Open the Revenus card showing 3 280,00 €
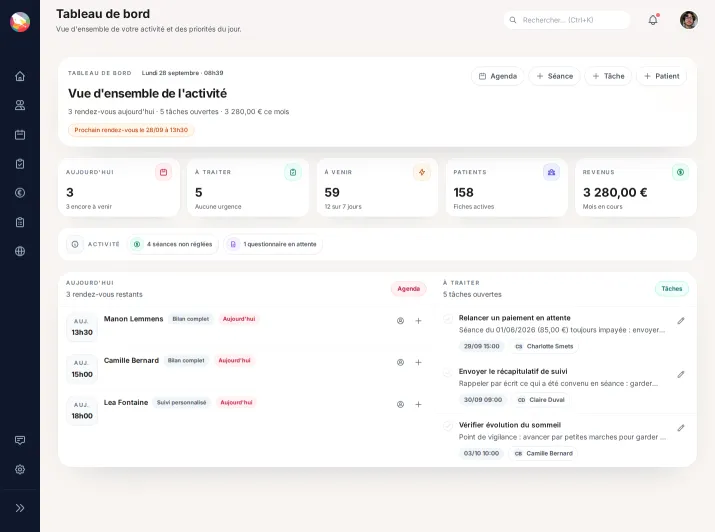The image size is (715, 532). [x=636, y=187]
